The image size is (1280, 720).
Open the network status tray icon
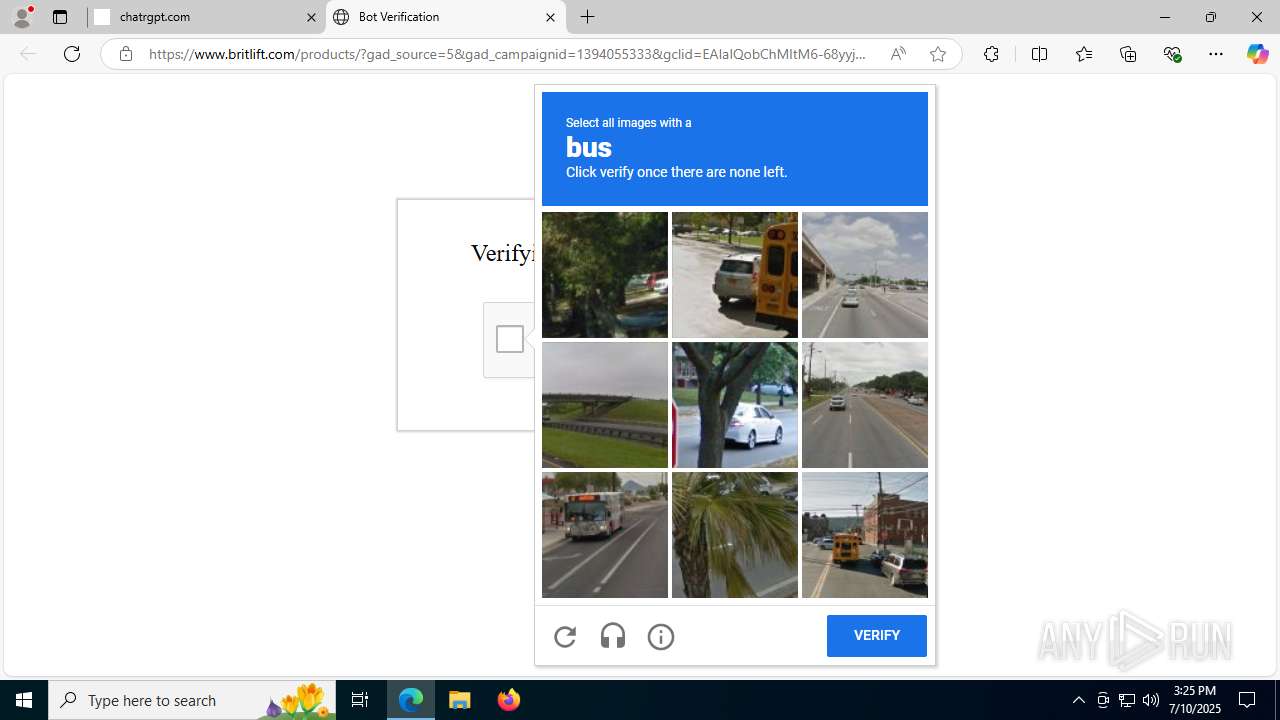tap(1127, 700)
